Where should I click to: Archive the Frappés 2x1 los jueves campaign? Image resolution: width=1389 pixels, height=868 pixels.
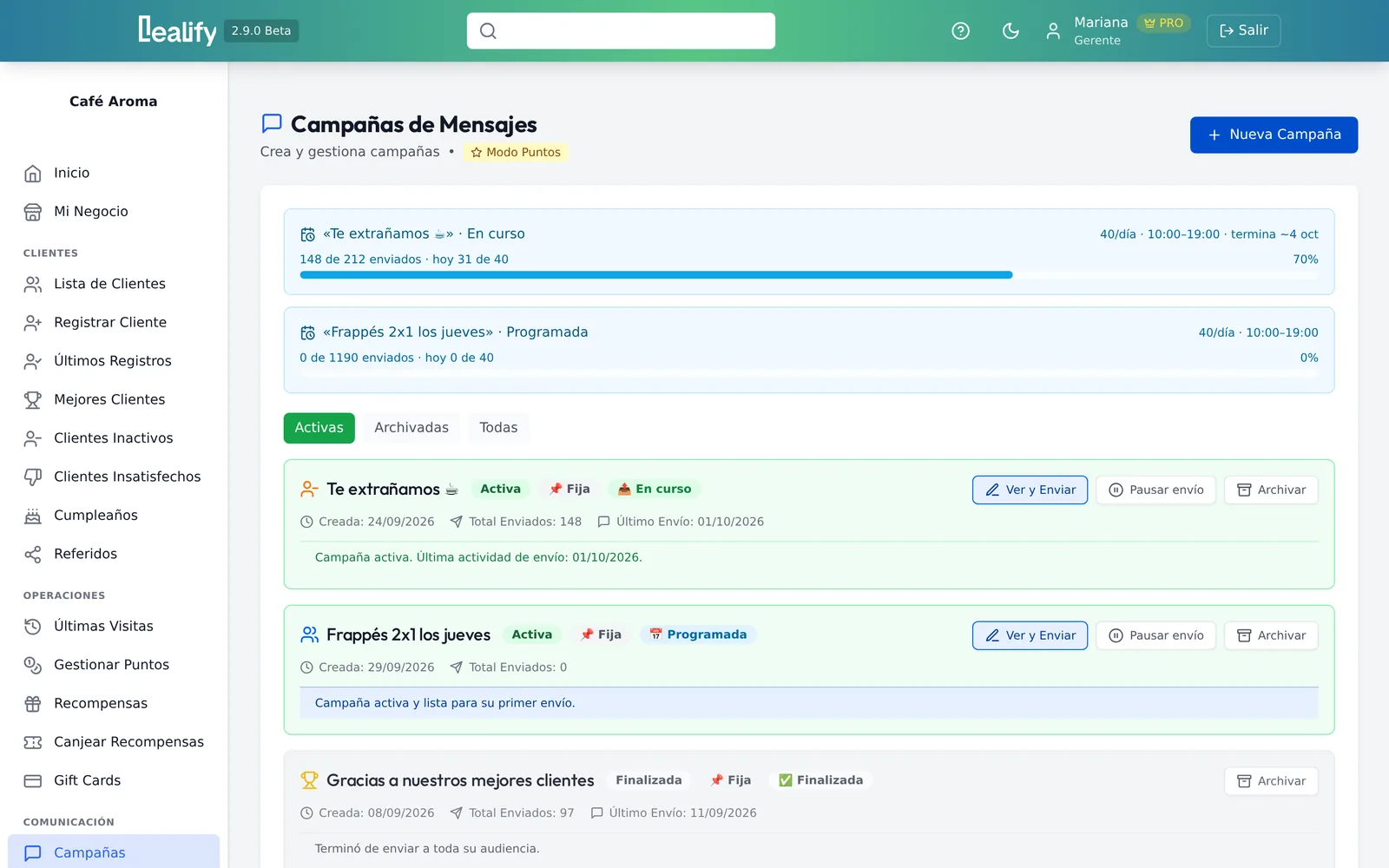[x=1271, y=635]
